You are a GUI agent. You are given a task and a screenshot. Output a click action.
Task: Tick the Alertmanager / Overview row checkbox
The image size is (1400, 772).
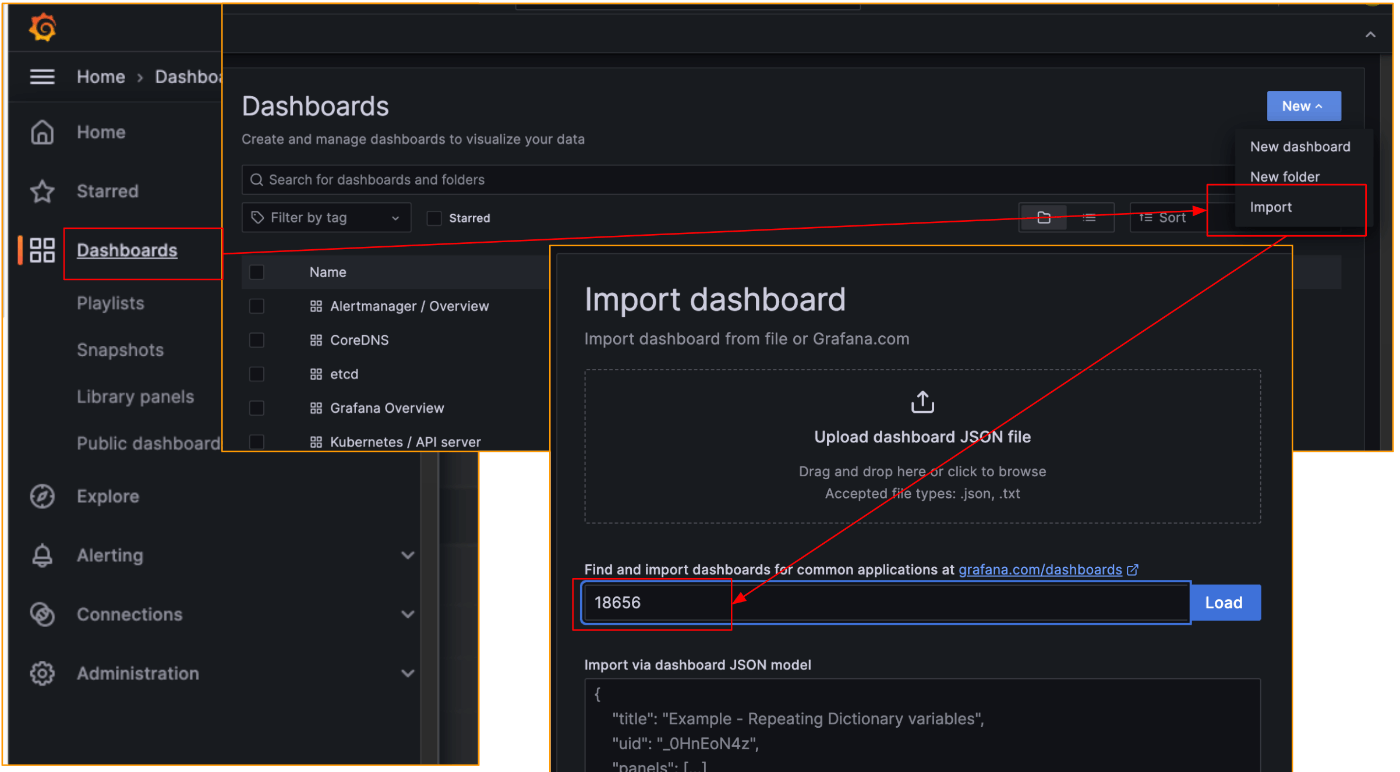click(x=257, y=306)
